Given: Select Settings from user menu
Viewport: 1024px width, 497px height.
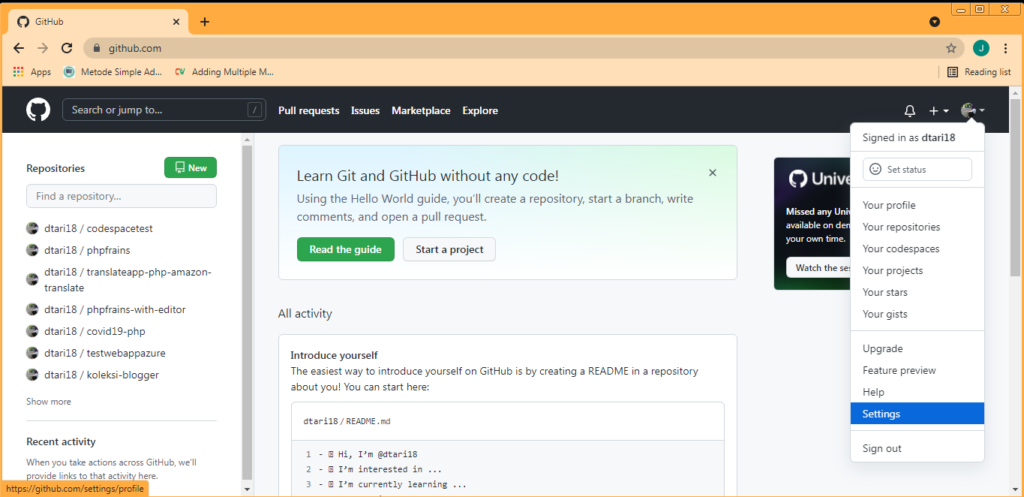Looking at the screenshot, I should click(x=917, y=413).
